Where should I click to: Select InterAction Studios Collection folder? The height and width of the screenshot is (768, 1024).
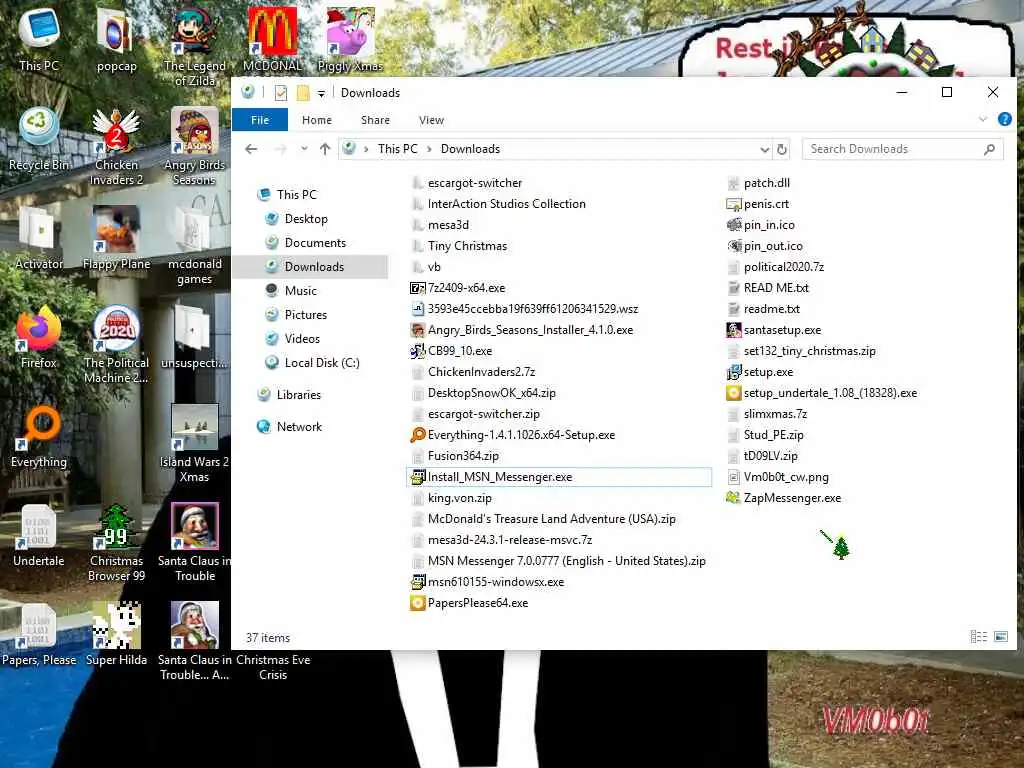506,204
